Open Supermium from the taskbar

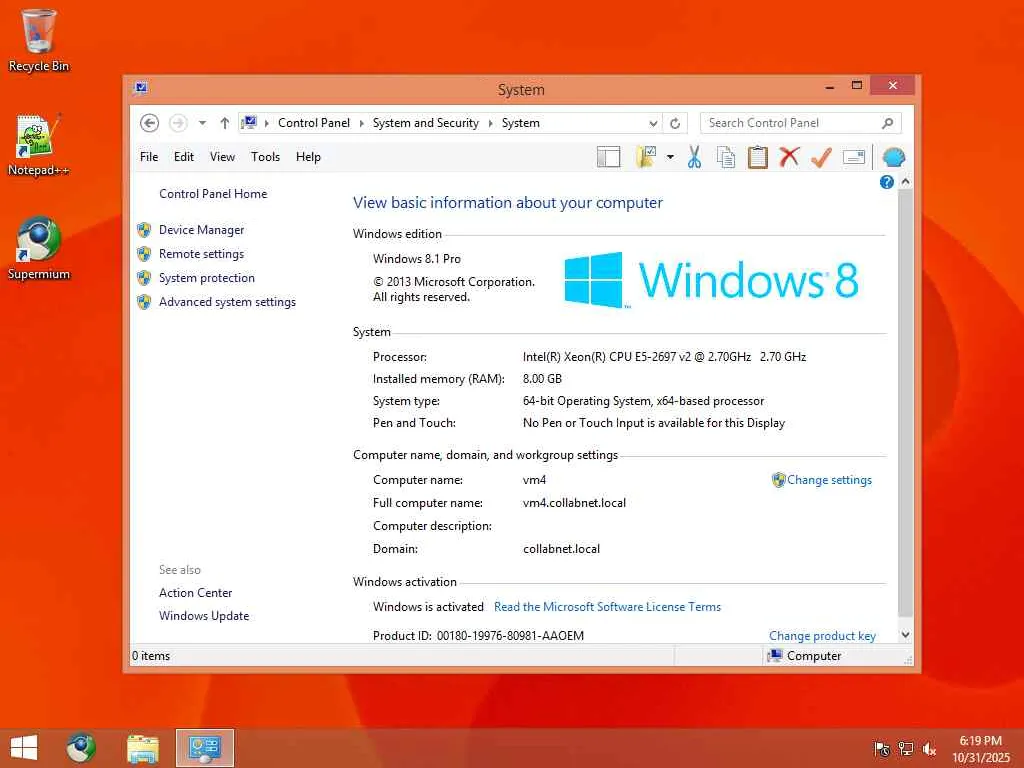pyautogui.click(x=81, y=748)
